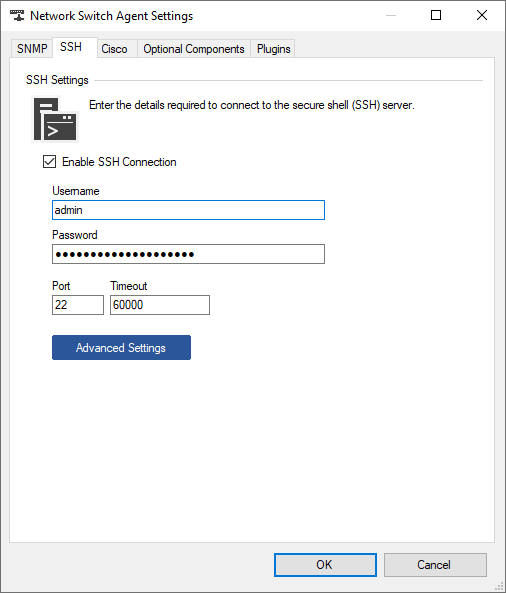Switch to the Plugins tab
Viewport: 506px width, 593px height.
point(273,49)
